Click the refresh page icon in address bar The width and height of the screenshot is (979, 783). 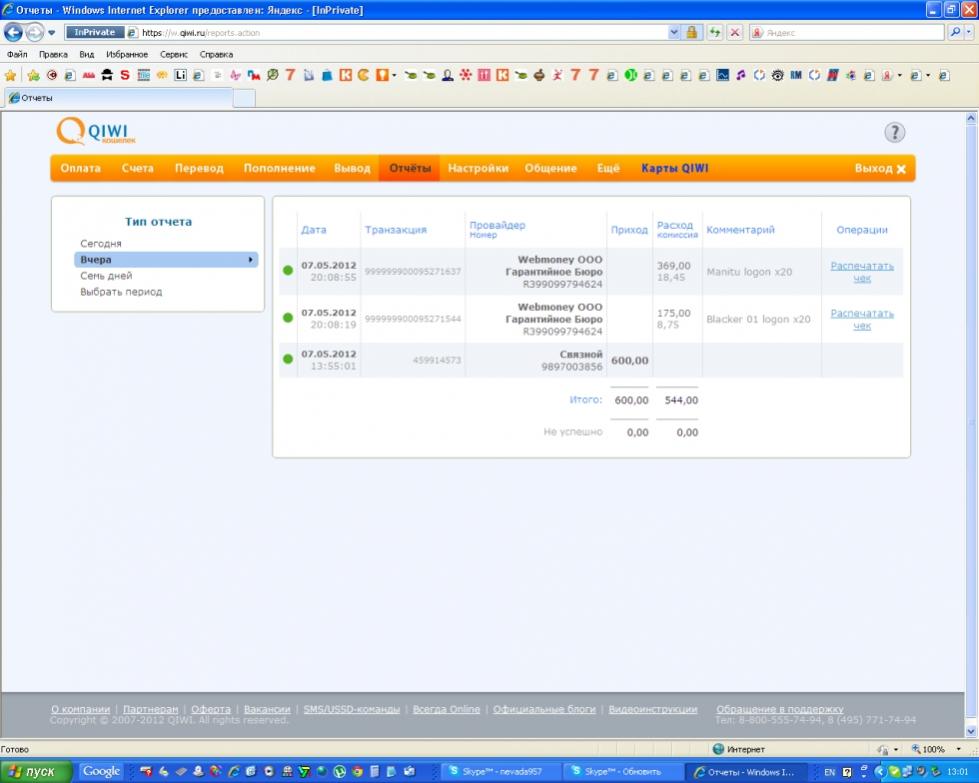point(715,32)
